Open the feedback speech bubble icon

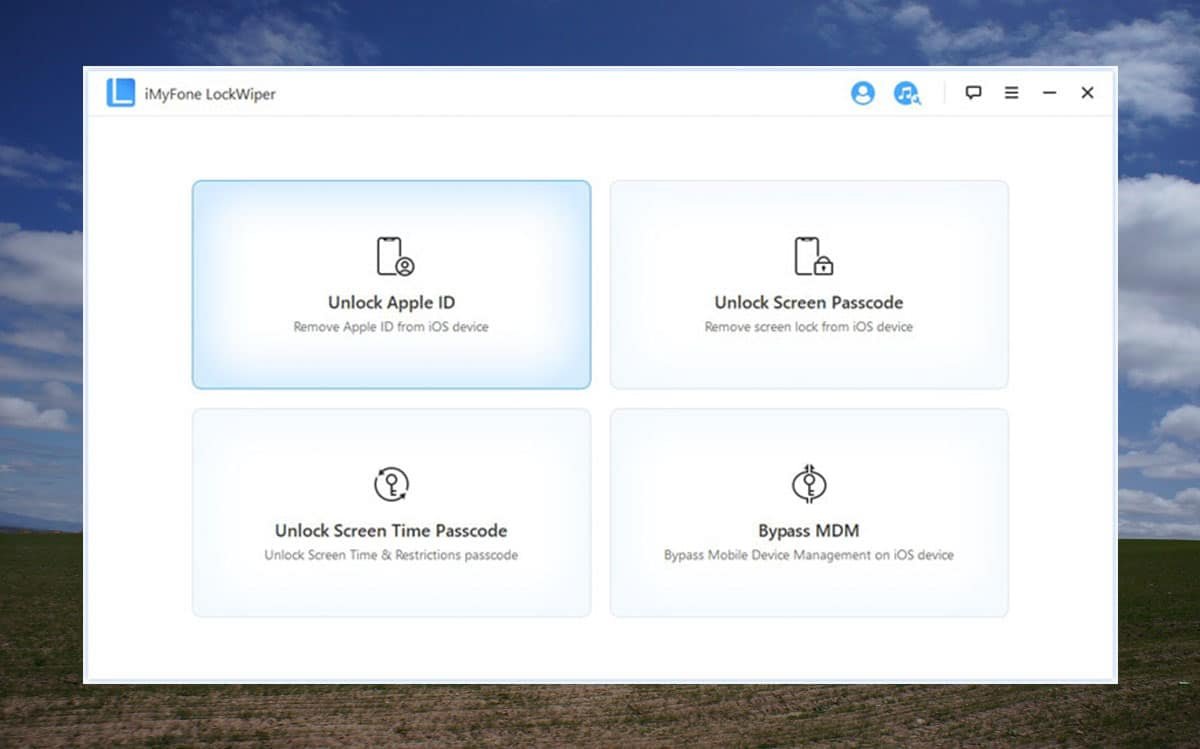973,93
